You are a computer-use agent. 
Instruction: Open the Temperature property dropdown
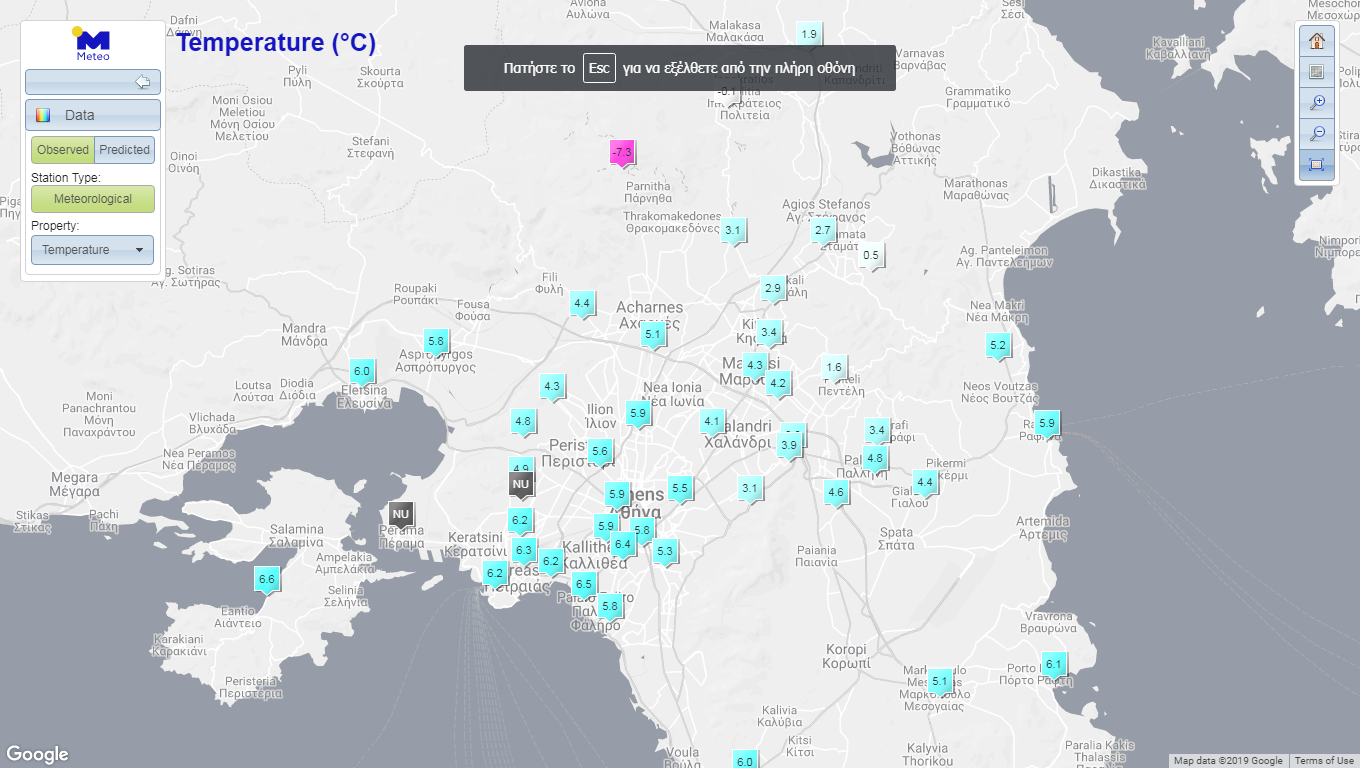pyautogui.click(x=92, y=250)
